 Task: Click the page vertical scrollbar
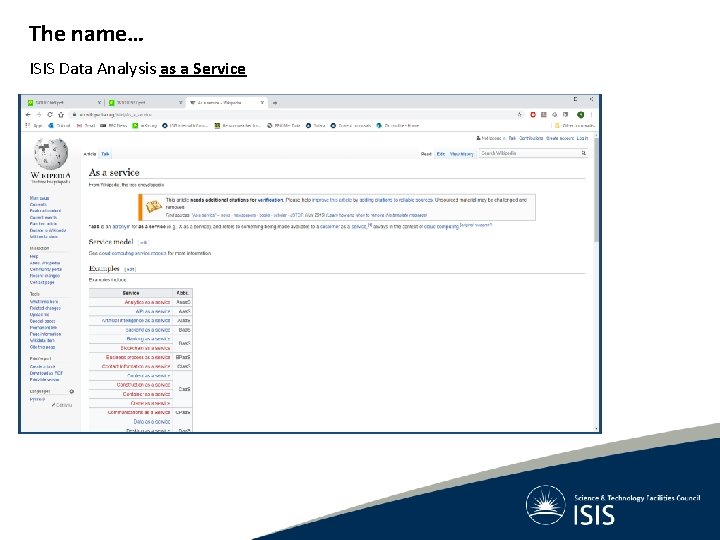(596, 188)
